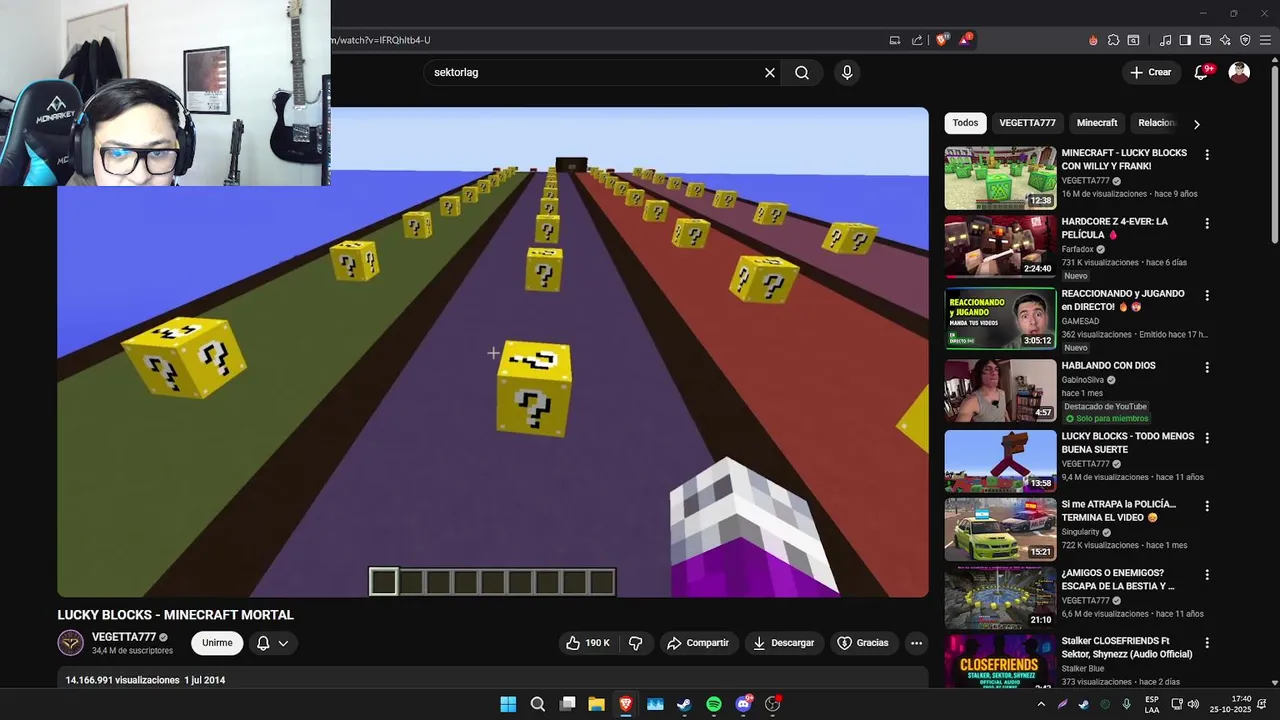Click the Unirme join button

click(x=217, y=643)
